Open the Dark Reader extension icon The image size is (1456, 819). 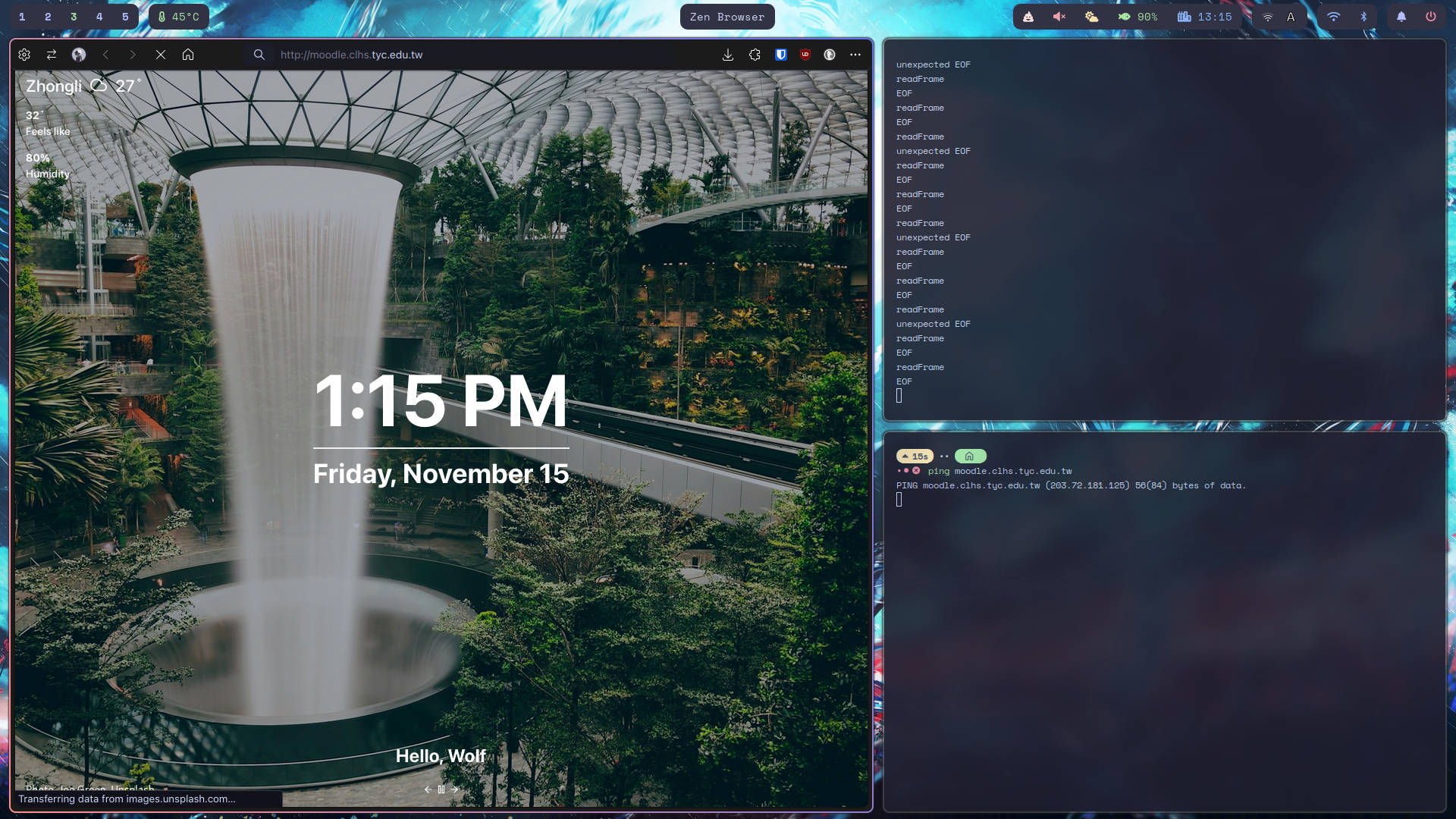830,55
